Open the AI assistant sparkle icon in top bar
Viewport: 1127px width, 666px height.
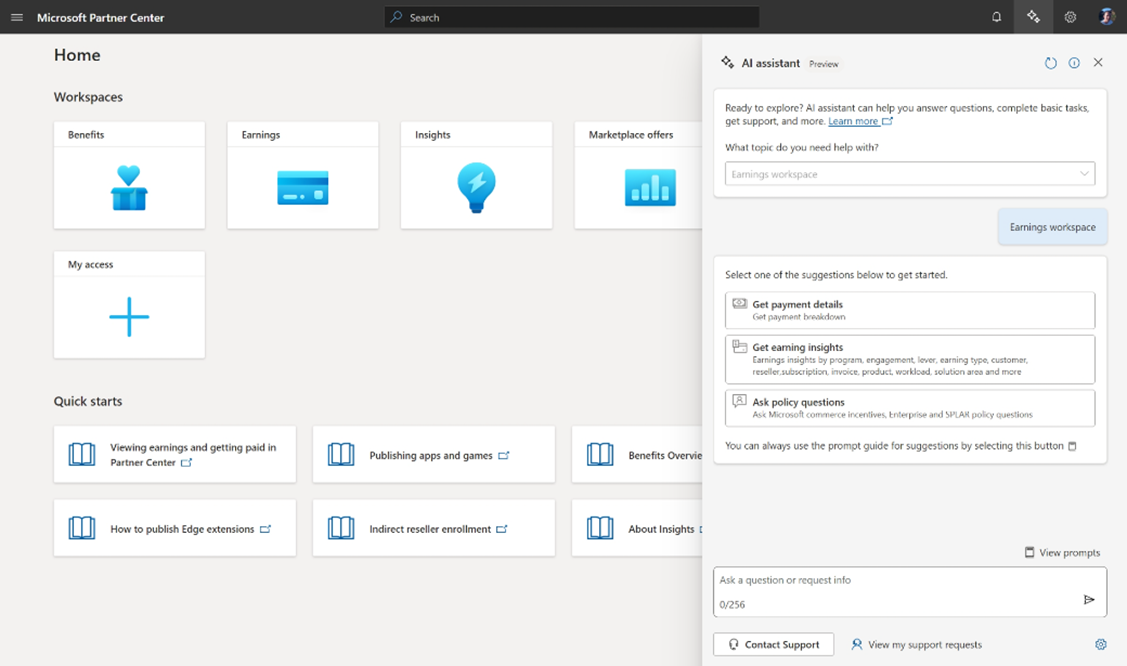click(x=1033, y=17)
